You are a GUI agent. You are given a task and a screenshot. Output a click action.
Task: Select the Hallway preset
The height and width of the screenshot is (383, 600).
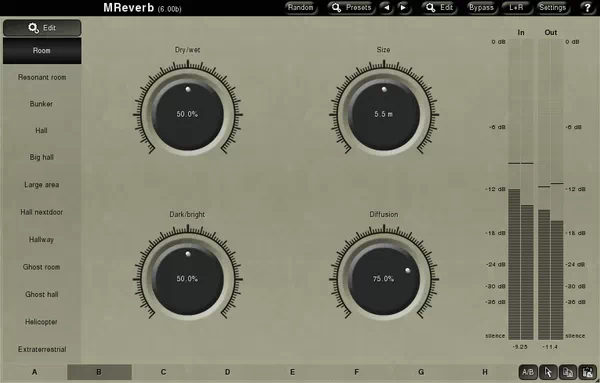pyautogui.click(x=42, y=240)
